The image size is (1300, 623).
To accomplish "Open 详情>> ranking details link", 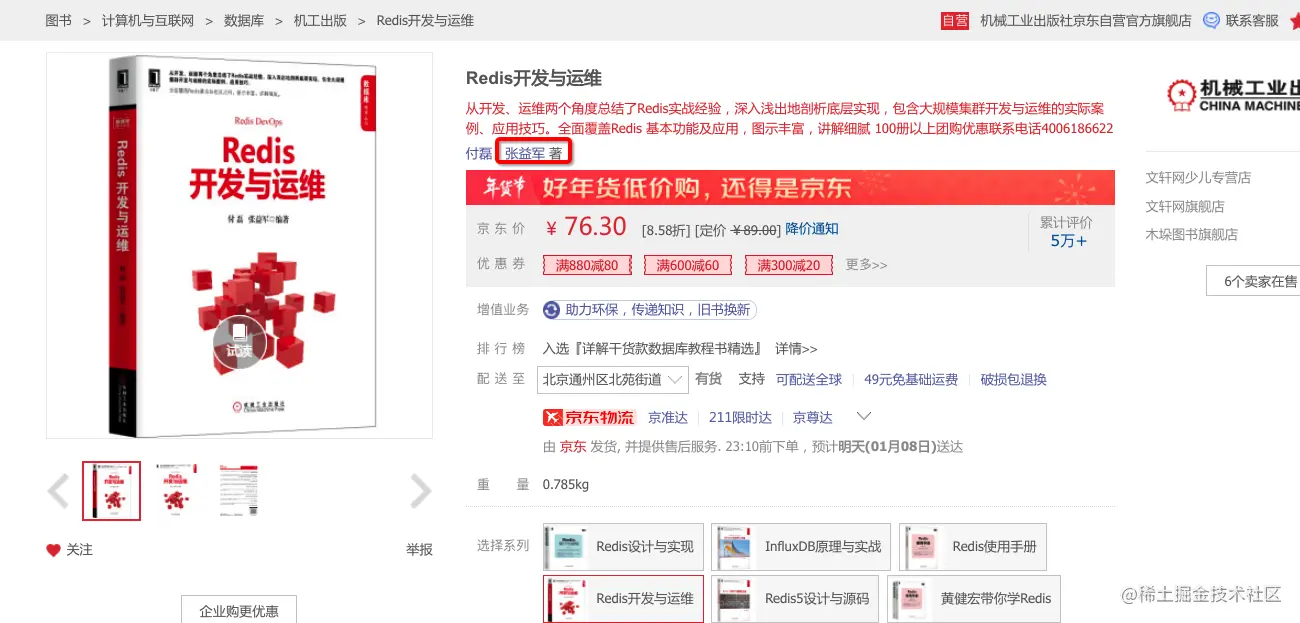I will 796,349.
